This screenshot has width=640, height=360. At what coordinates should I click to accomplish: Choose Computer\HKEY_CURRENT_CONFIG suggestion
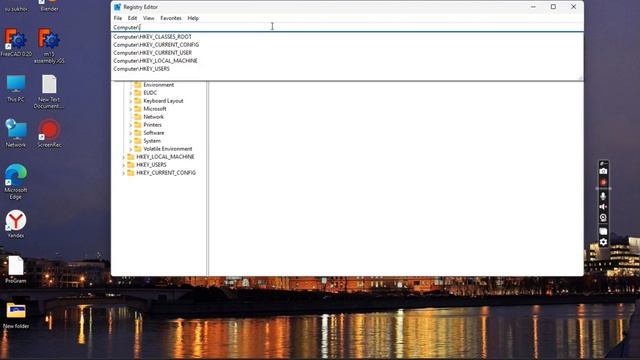coord(347,44)
